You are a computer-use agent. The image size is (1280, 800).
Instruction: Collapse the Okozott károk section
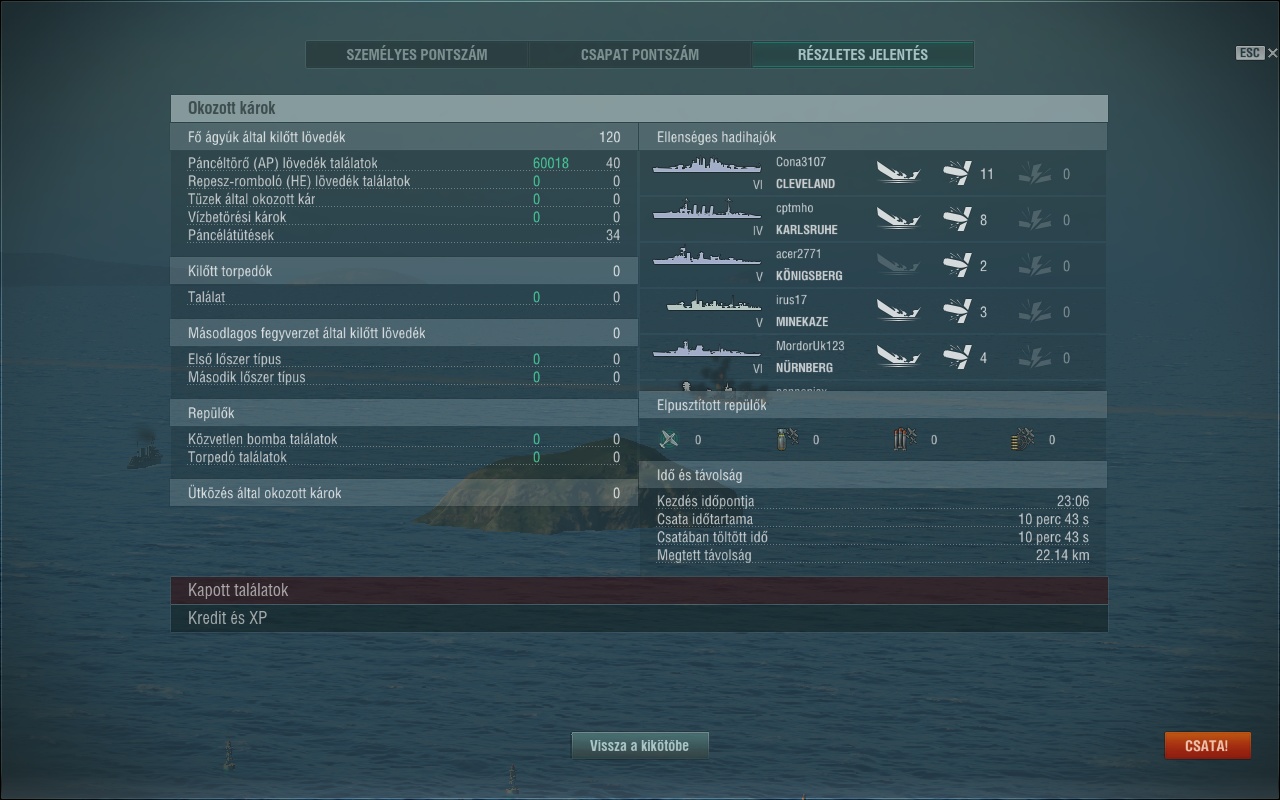click(x=639, y=108)
